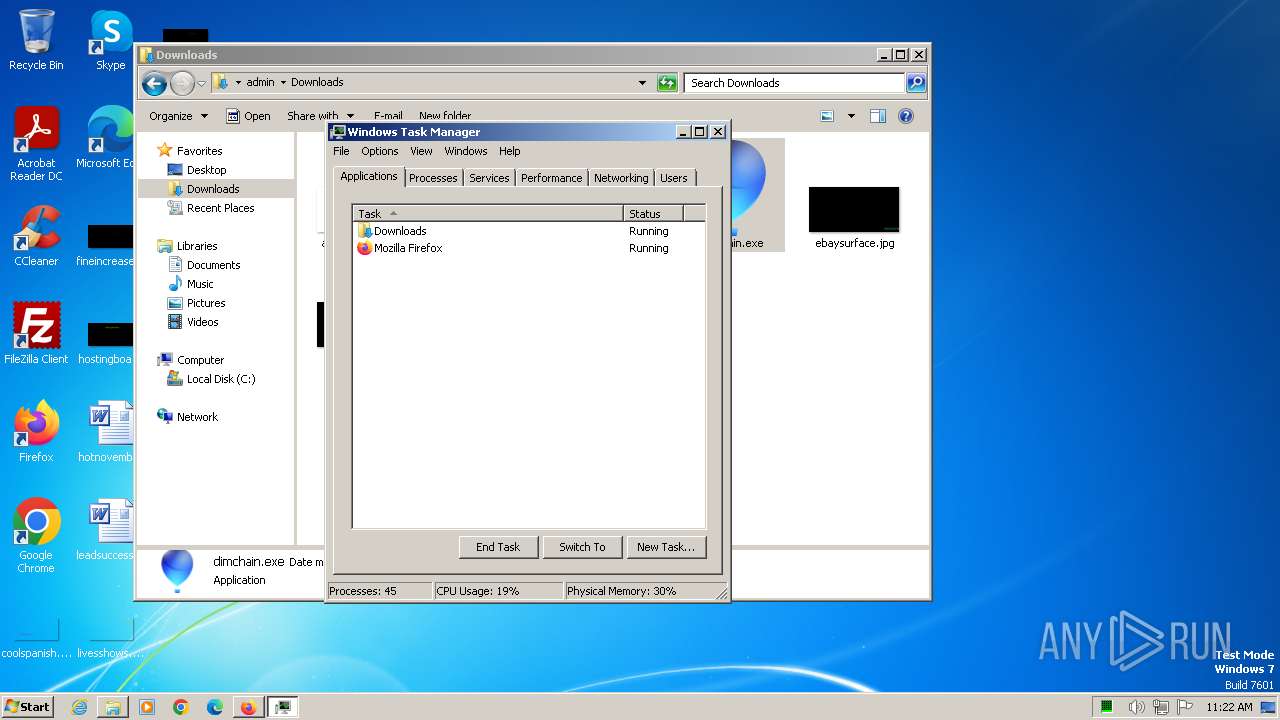Open recent pages dropdown beside forward arrow

point(201,83)
